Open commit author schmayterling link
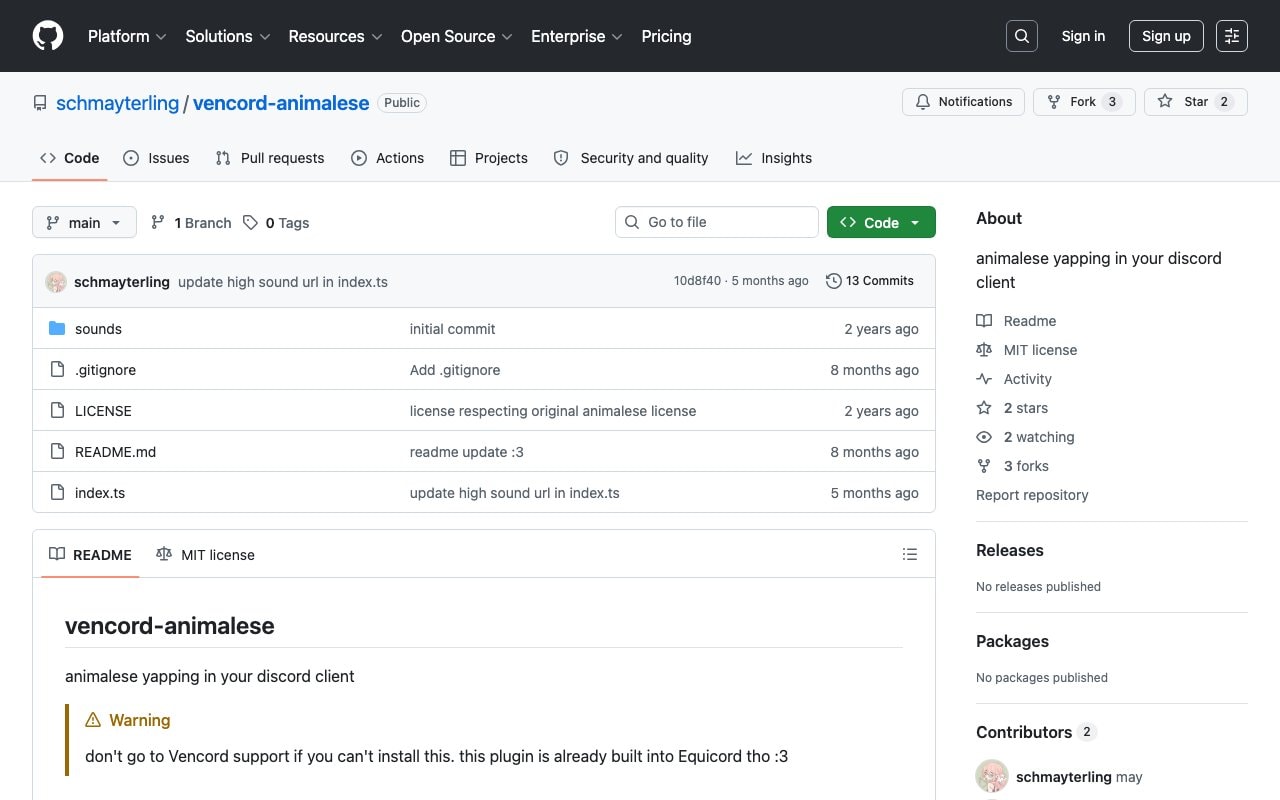 122,282
